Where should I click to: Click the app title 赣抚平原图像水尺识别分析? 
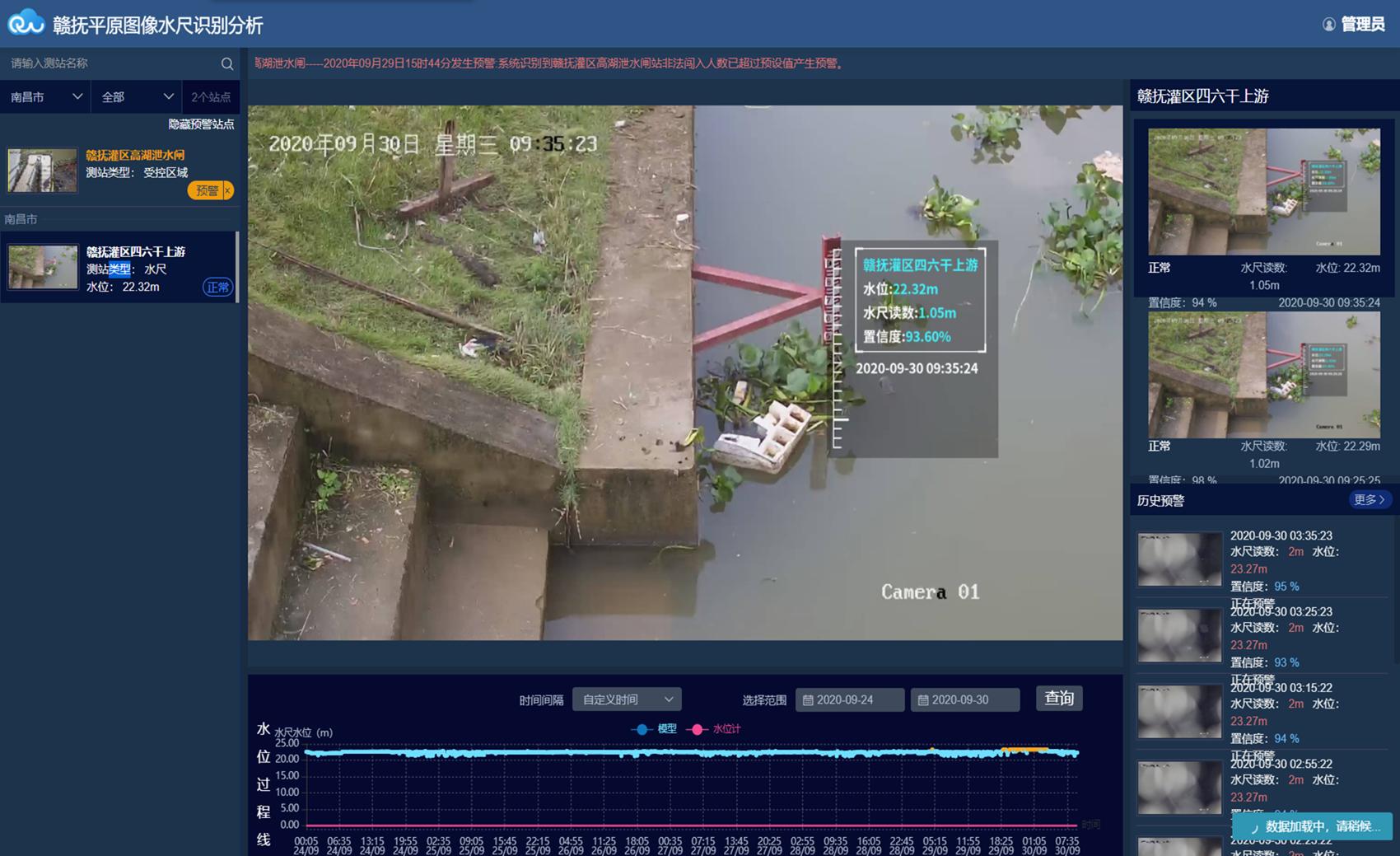157,26
